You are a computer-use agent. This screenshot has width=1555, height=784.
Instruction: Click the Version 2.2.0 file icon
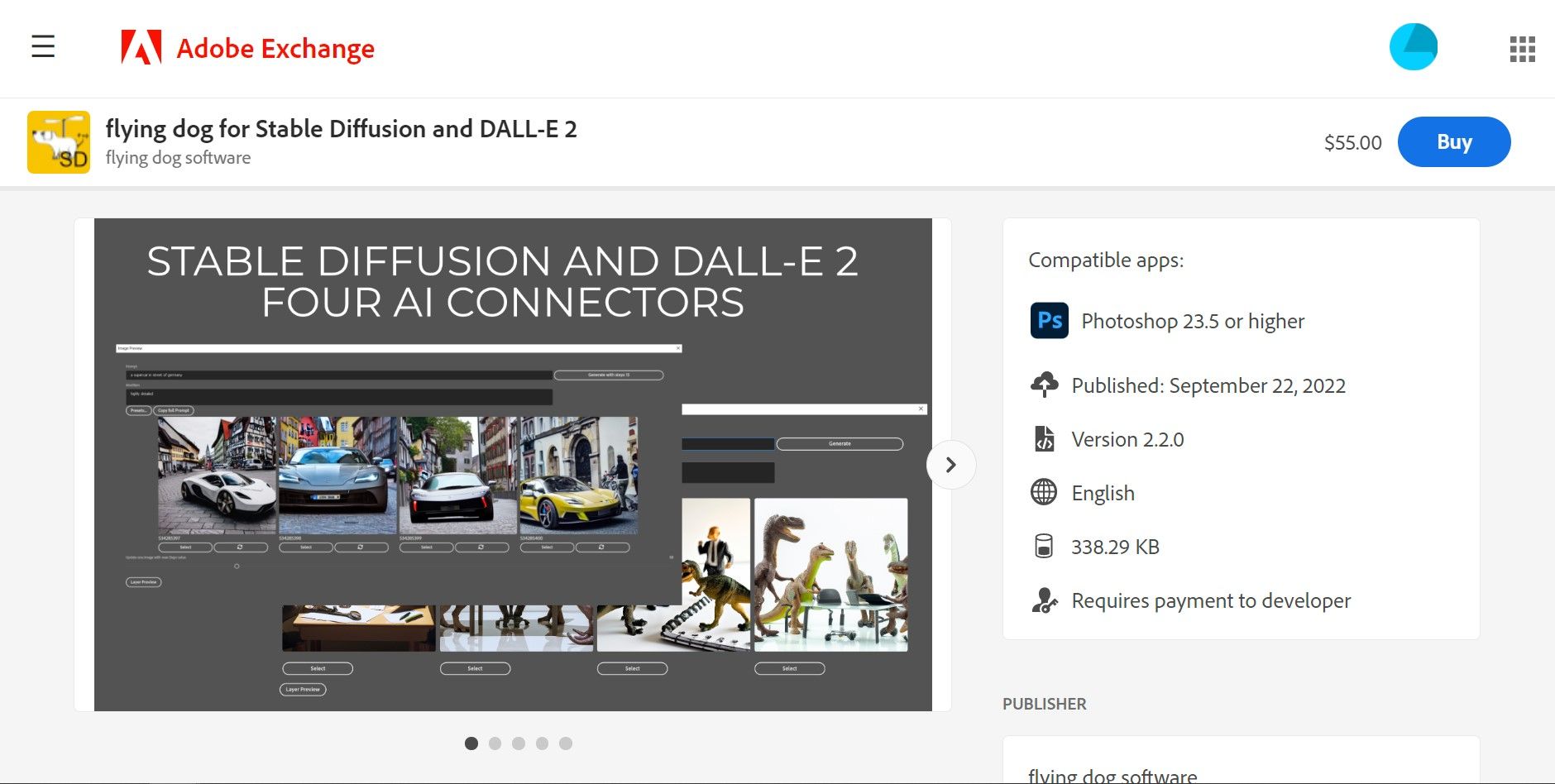1045,438
